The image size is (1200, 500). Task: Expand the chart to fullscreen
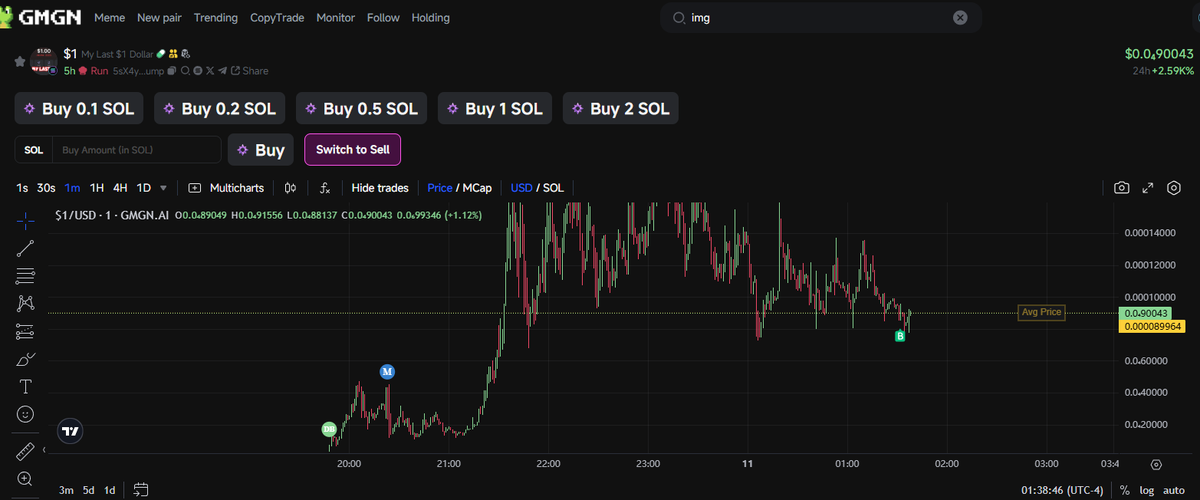tap(1148, 188)
